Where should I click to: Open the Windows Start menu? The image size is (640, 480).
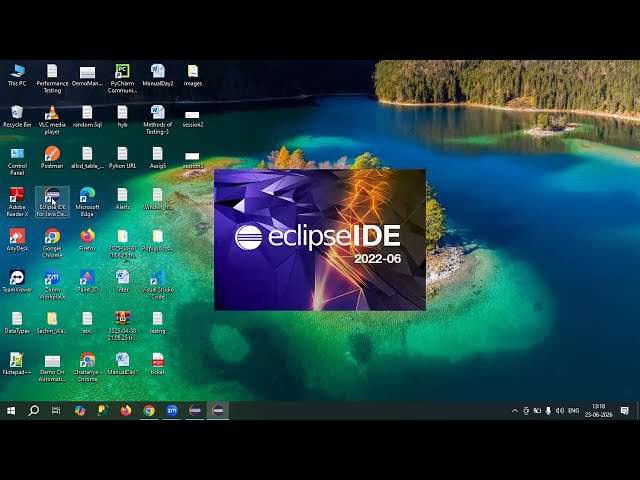(x=11, y=411)
